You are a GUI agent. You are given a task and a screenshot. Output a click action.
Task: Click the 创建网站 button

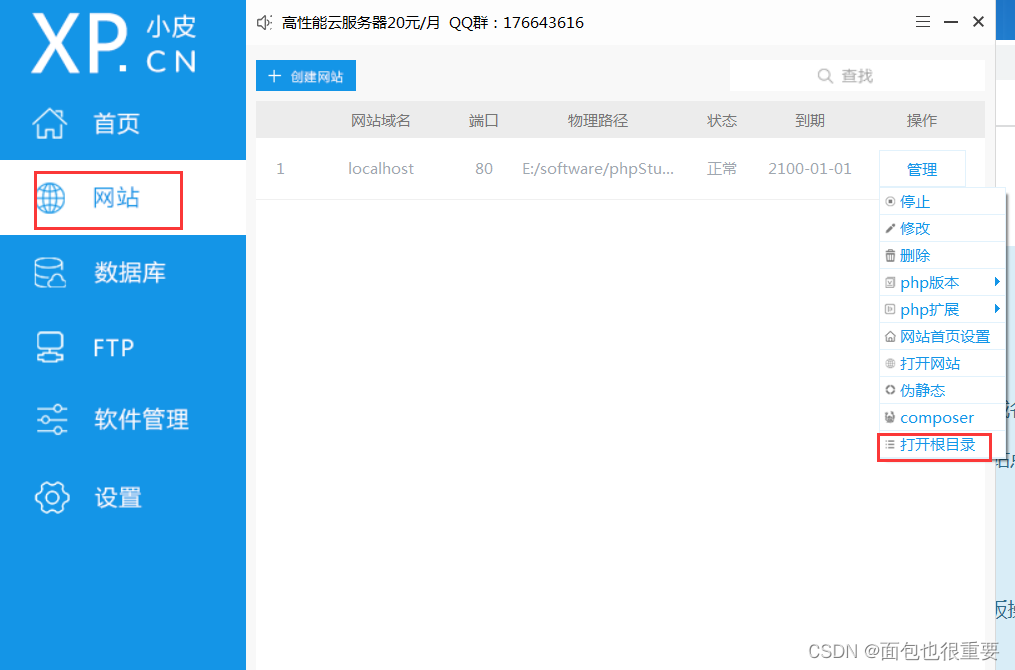pyautogui.click(x=306, y=77)
